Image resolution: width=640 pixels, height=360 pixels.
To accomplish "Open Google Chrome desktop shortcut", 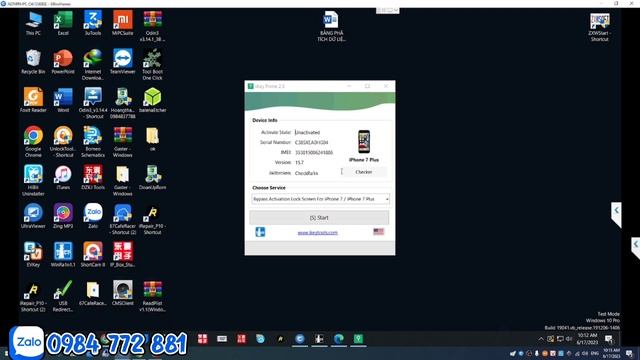I will (x=33, y=142).
